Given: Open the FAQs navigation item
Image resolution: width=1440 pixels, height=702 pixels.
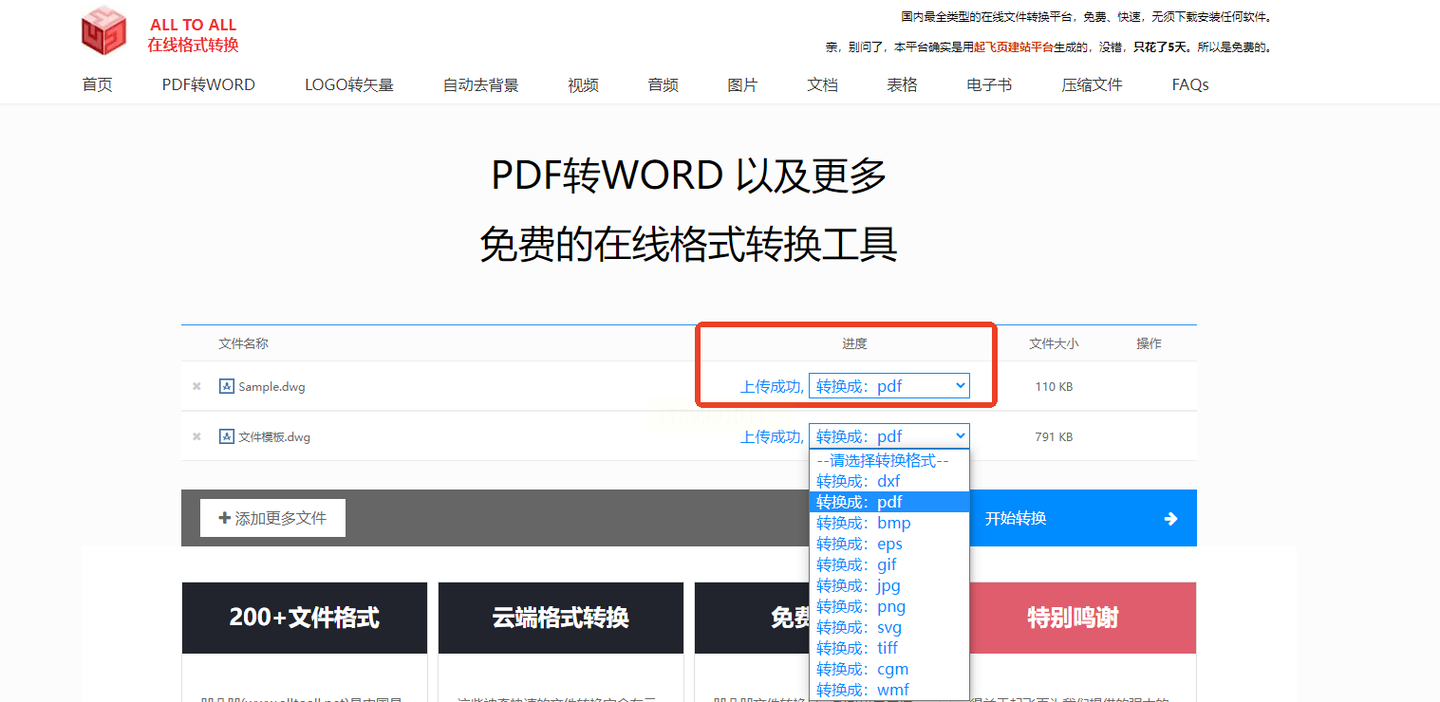Looking at the screenshot, I should (x=1190, y=85).
